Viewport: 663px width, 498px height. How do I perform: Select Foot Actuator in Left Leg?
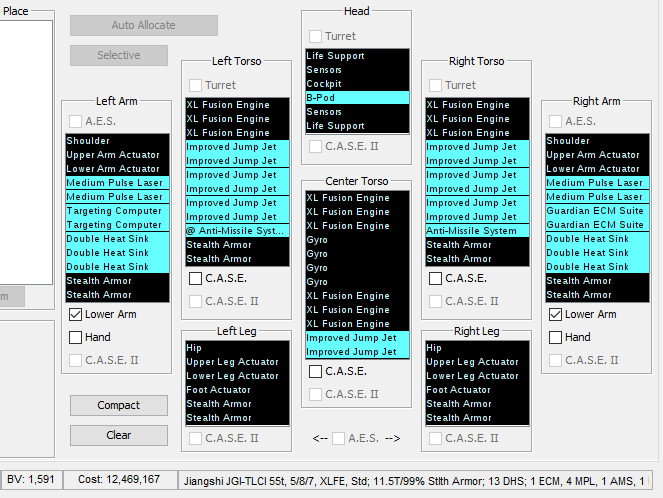(237, 390)
